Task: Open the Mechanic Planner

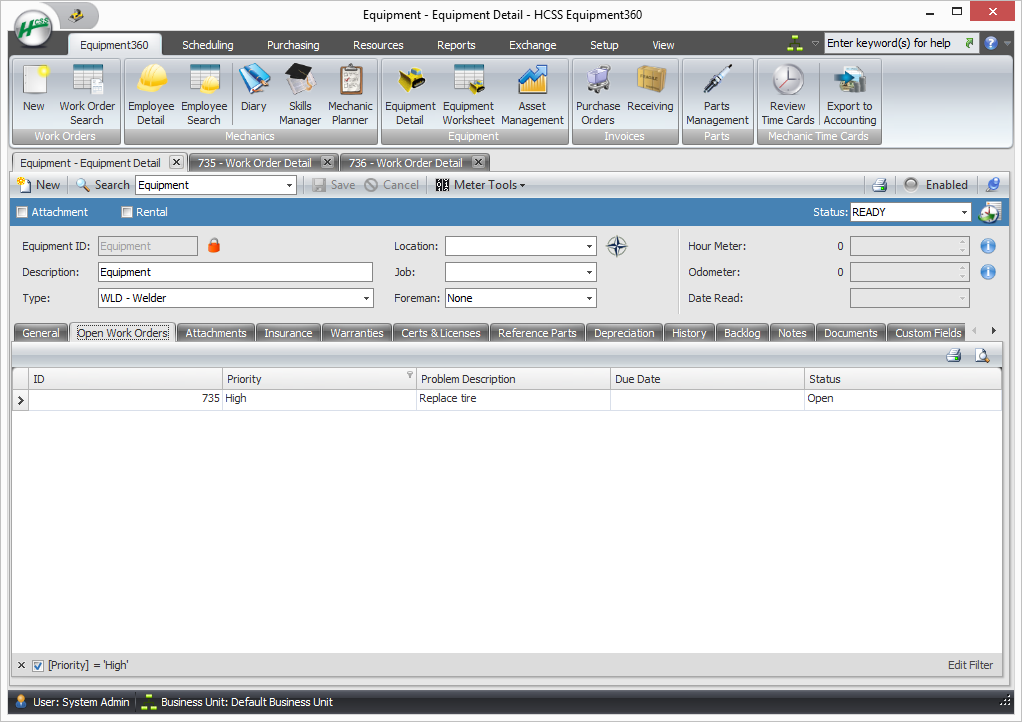Action: [x=350, y=94]
